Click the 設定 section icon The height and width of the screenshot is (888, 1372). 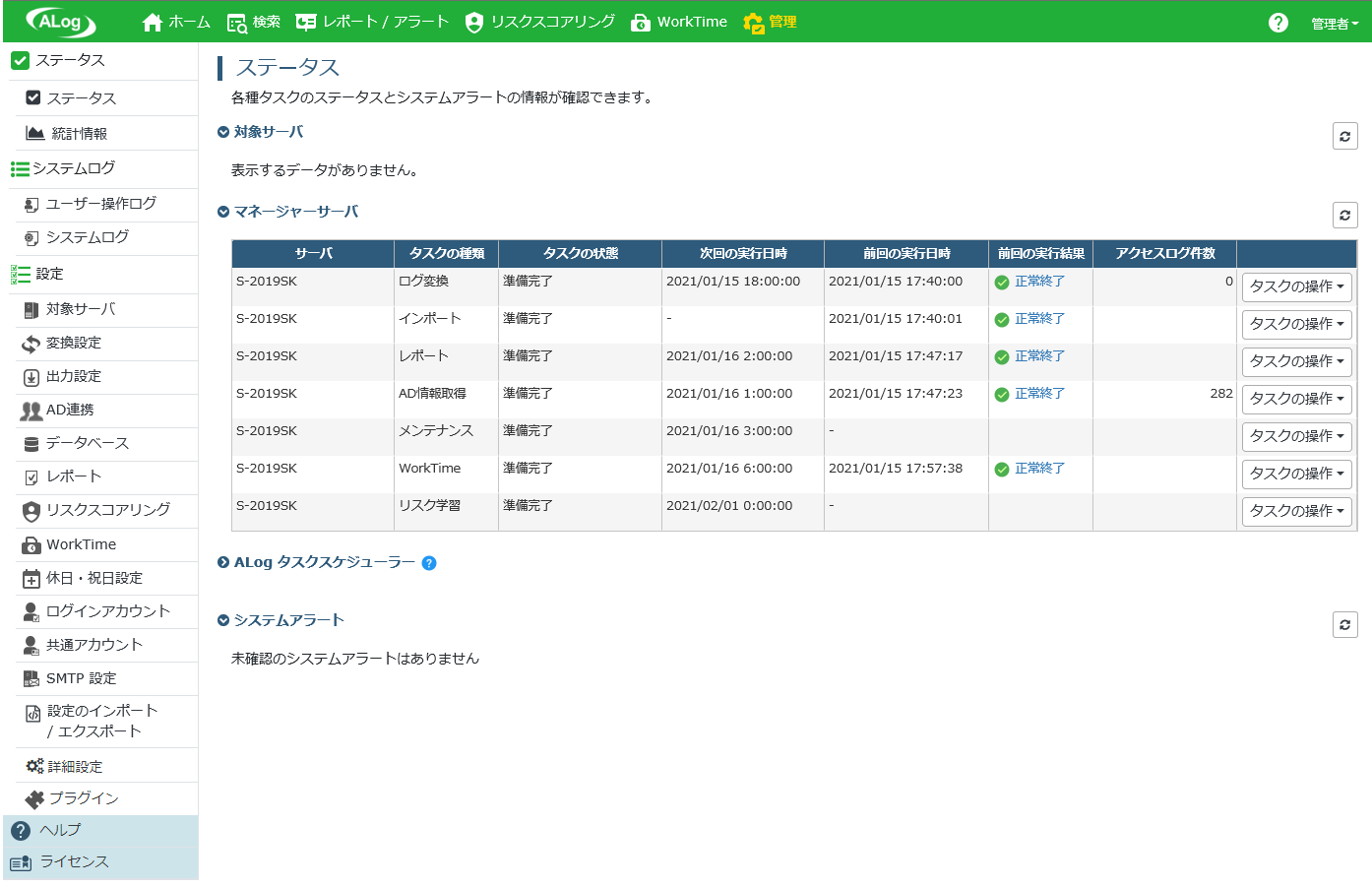click(x=20, y=274)
